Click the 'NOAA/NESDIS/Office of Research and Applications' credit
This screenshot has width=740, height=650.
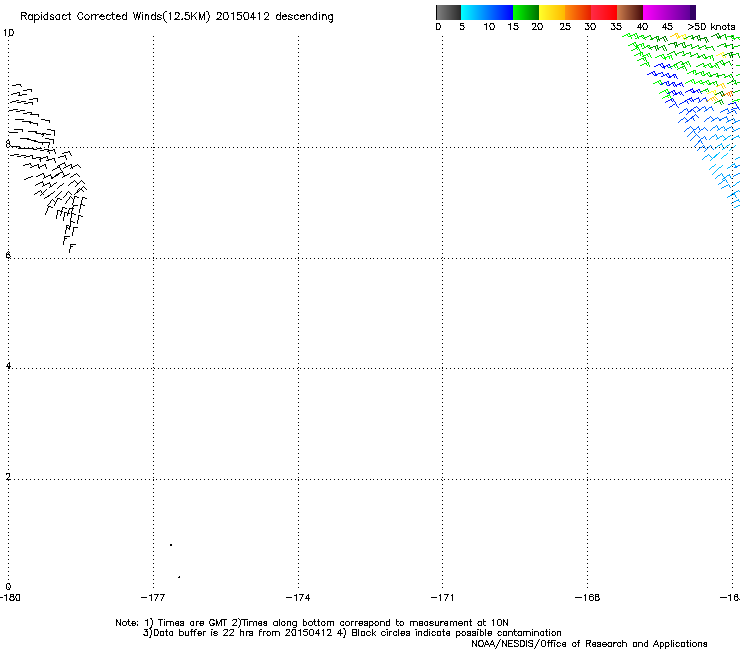tap(589, 644)
